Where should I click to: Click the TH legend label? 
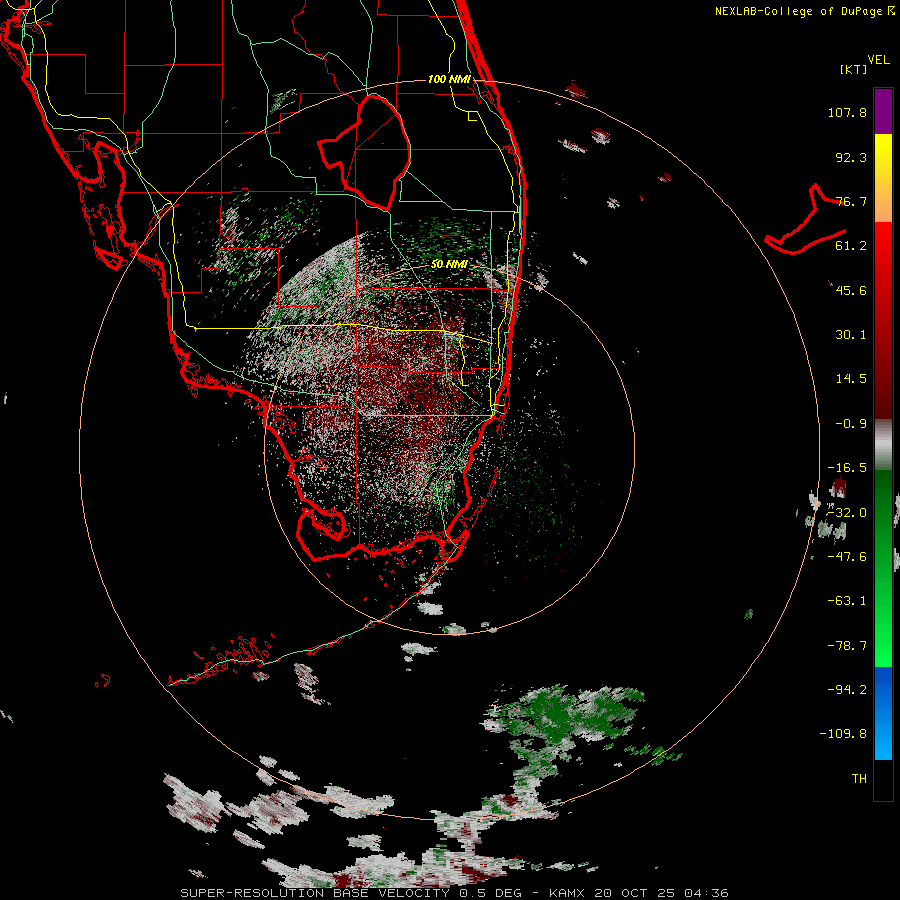coord(859,779)
